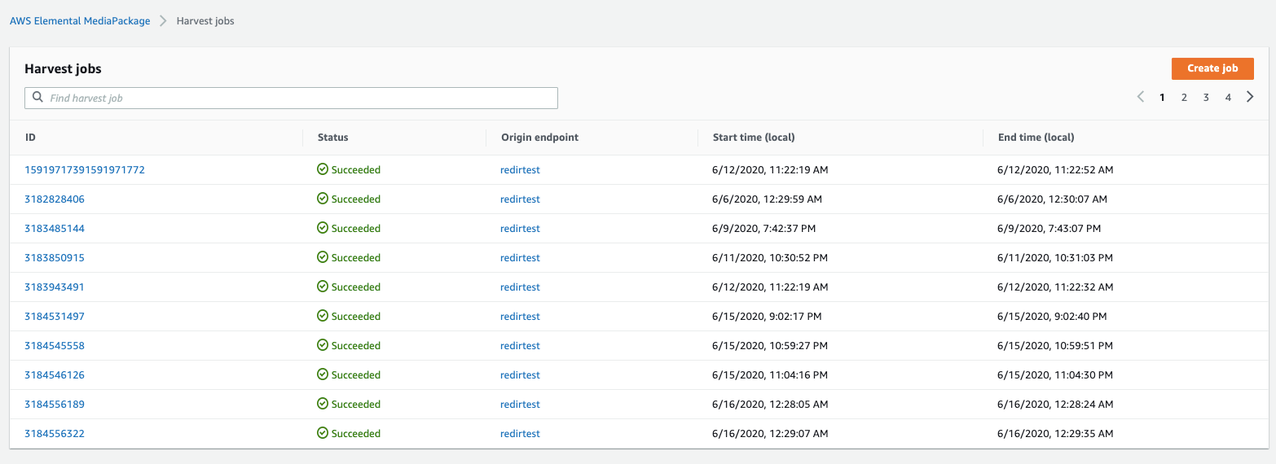
Task: Open AWS Elemental MediaPackage breadcrumb link
Action: tap(80, 21)
